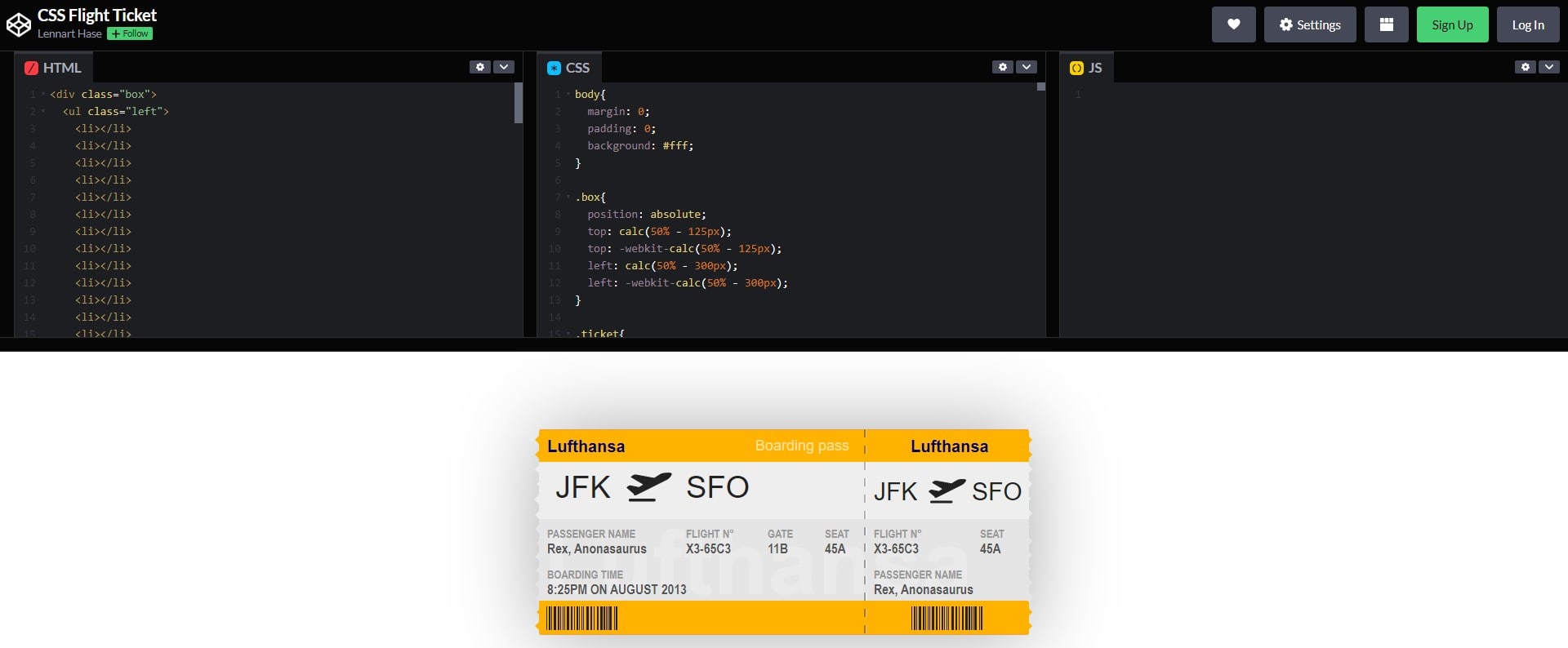Collapse the div class box fold arrow
Image resolution: width=1568 pixels, height=648 pixels.
coord(43,95)
